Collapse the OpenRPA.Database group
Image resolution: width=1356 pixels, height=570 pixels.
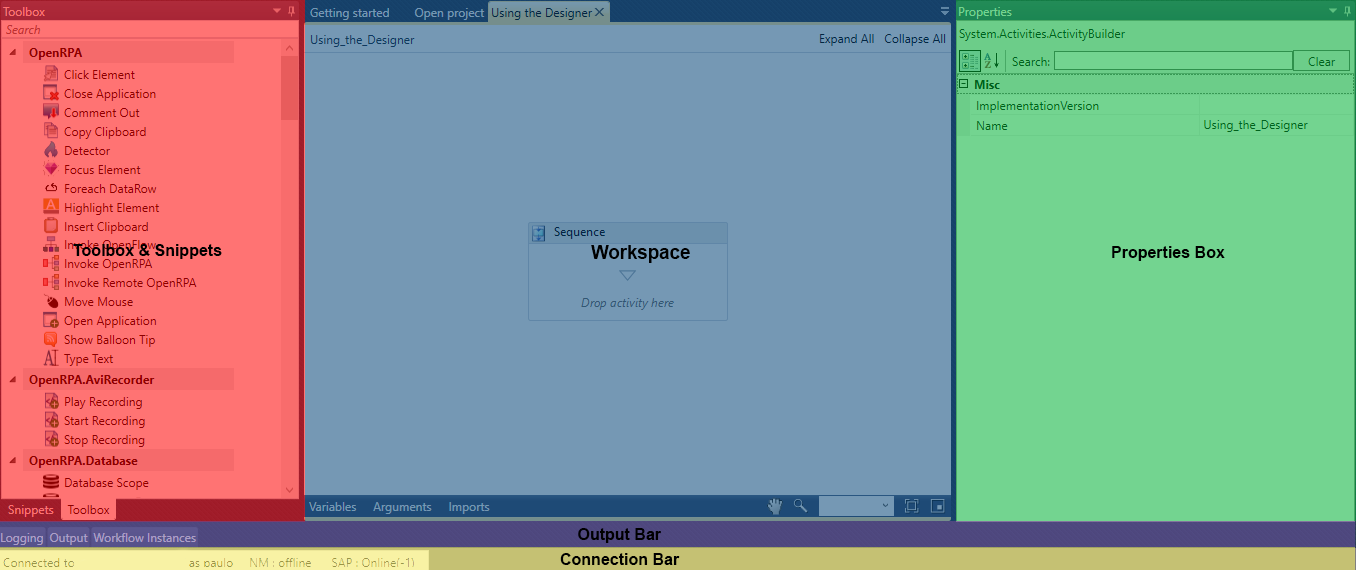[12, 461]
